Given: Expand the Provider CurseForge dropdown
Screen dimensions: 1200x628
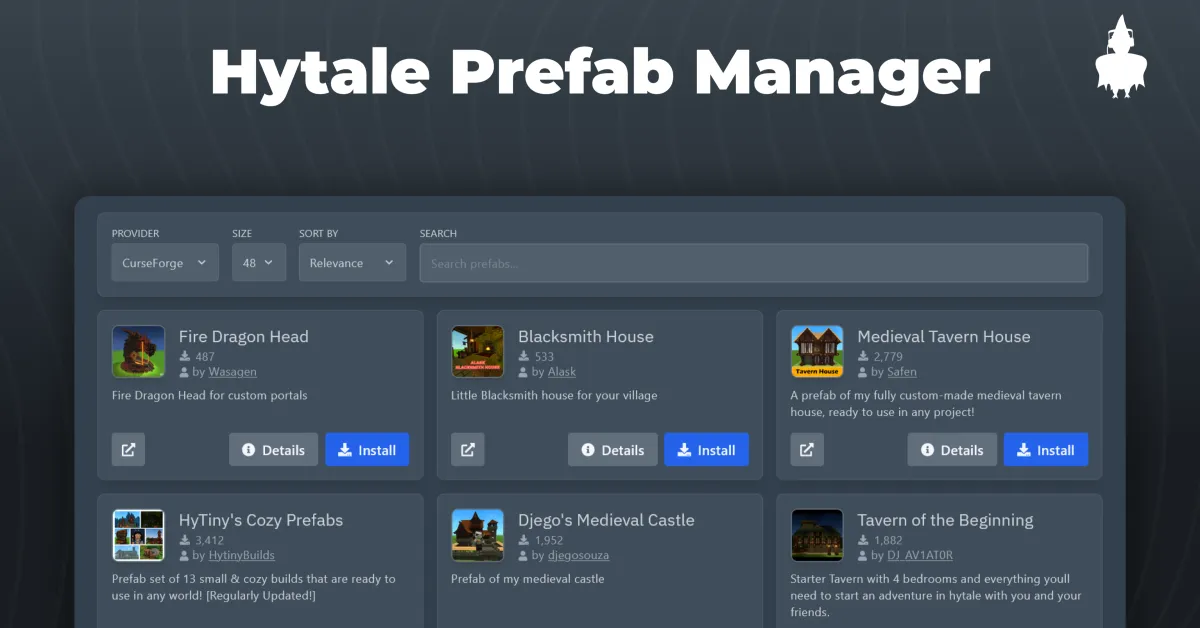Looking at the screenshot, I should coord(164,263).
